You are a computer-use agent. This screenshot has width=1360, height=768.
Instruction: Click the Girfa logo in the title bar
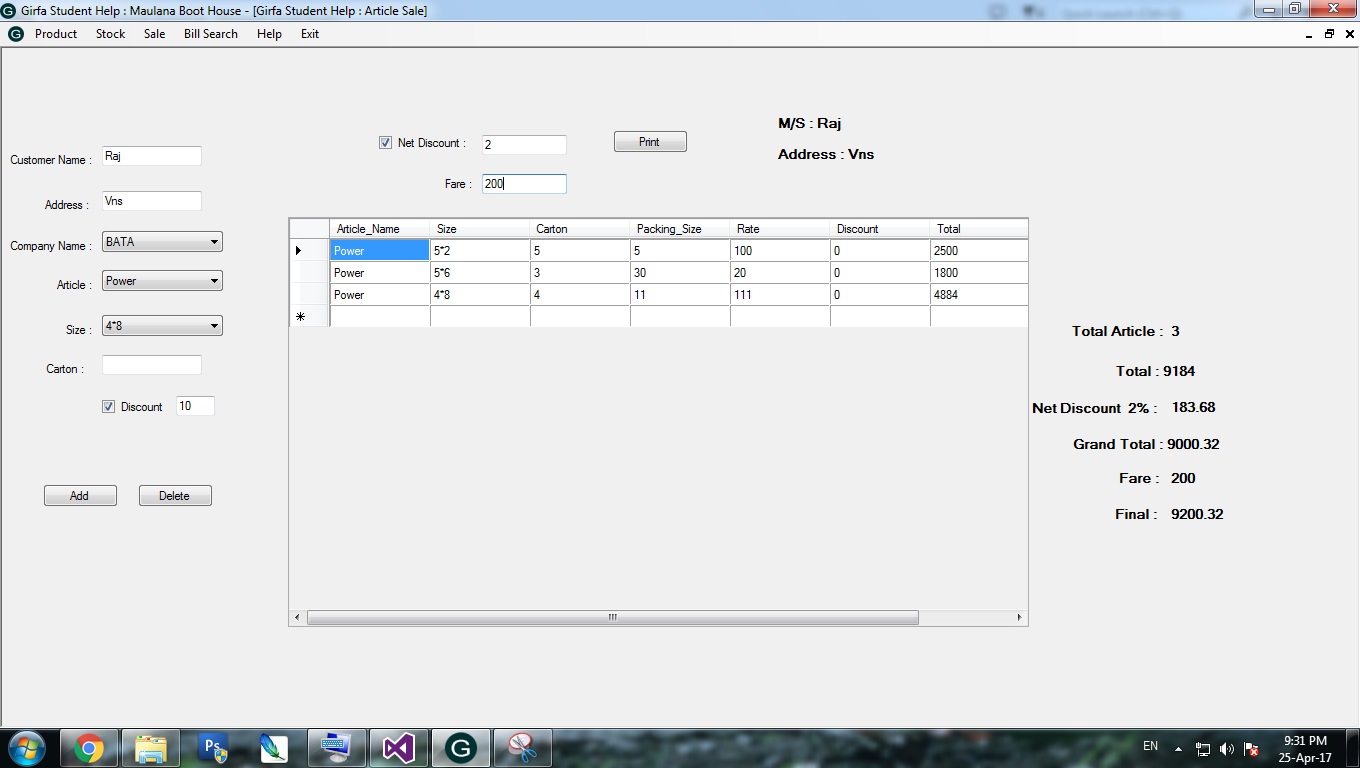pos(10,10)
